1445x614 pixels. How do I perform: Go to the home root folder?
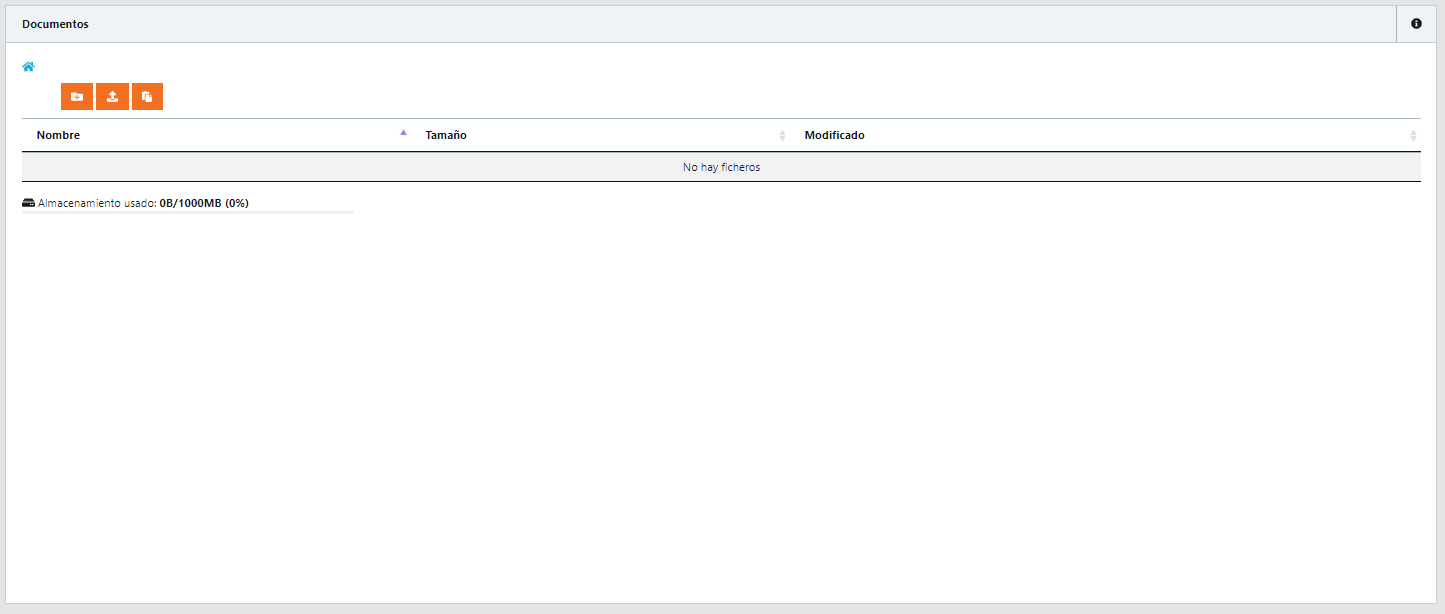coord(28,67)
